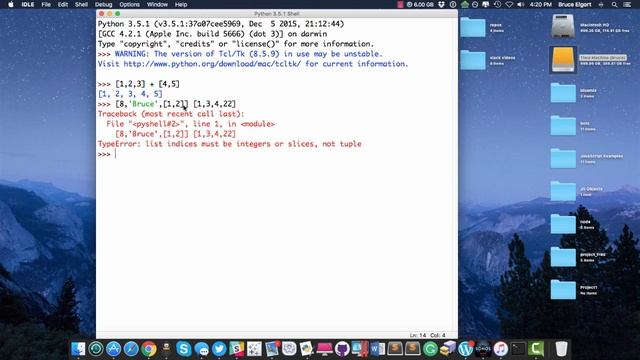Open the Apple menu

[11, 4]
